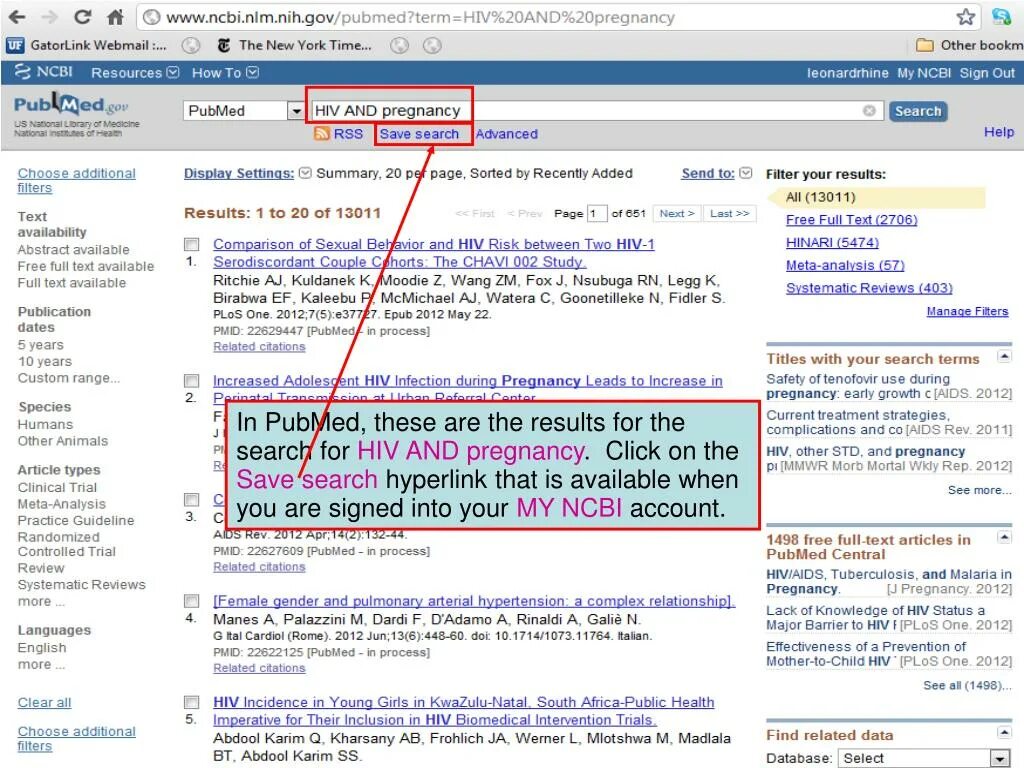The height and width of the screenshot is (768, 1024).
Task: Click Clear all filters link
Action: tap(44, 703)
